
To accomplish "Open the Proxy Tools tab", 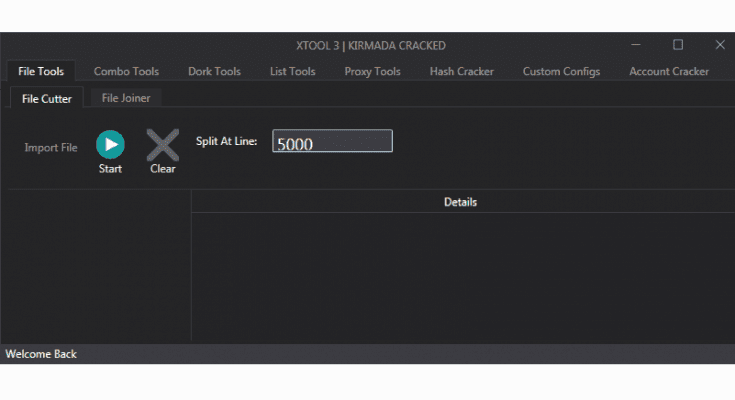I will pos(372,72).
